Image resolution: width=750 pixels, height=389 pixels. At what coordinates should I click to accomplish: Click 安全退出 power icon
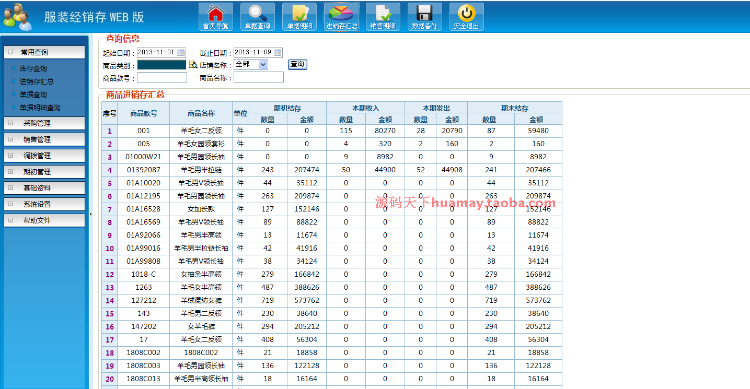click(x=466, y=17)
